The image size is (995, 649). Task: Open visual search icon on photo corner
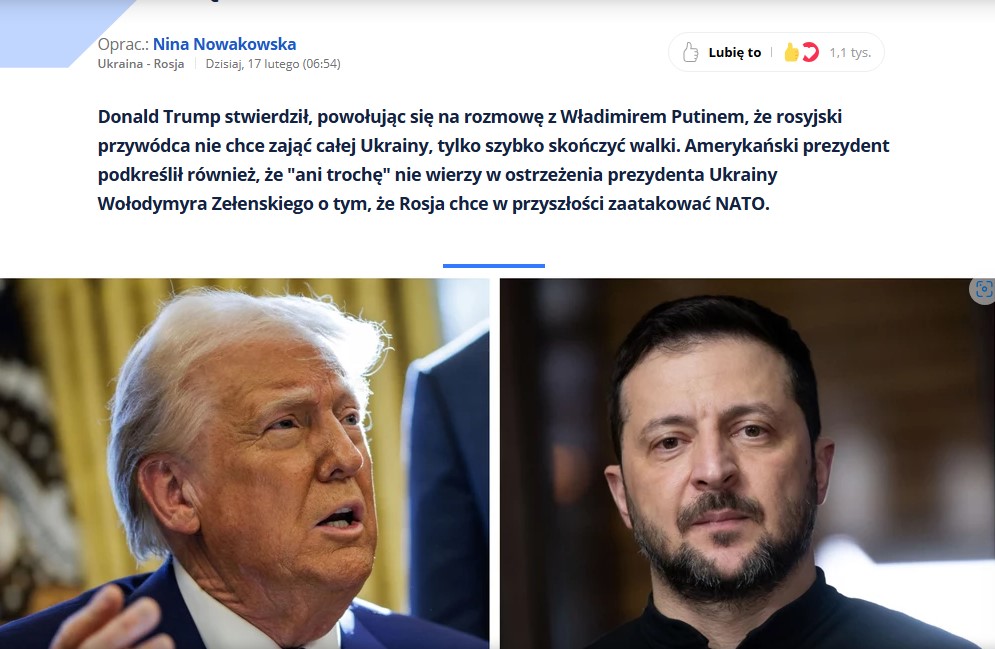(983, 290)
